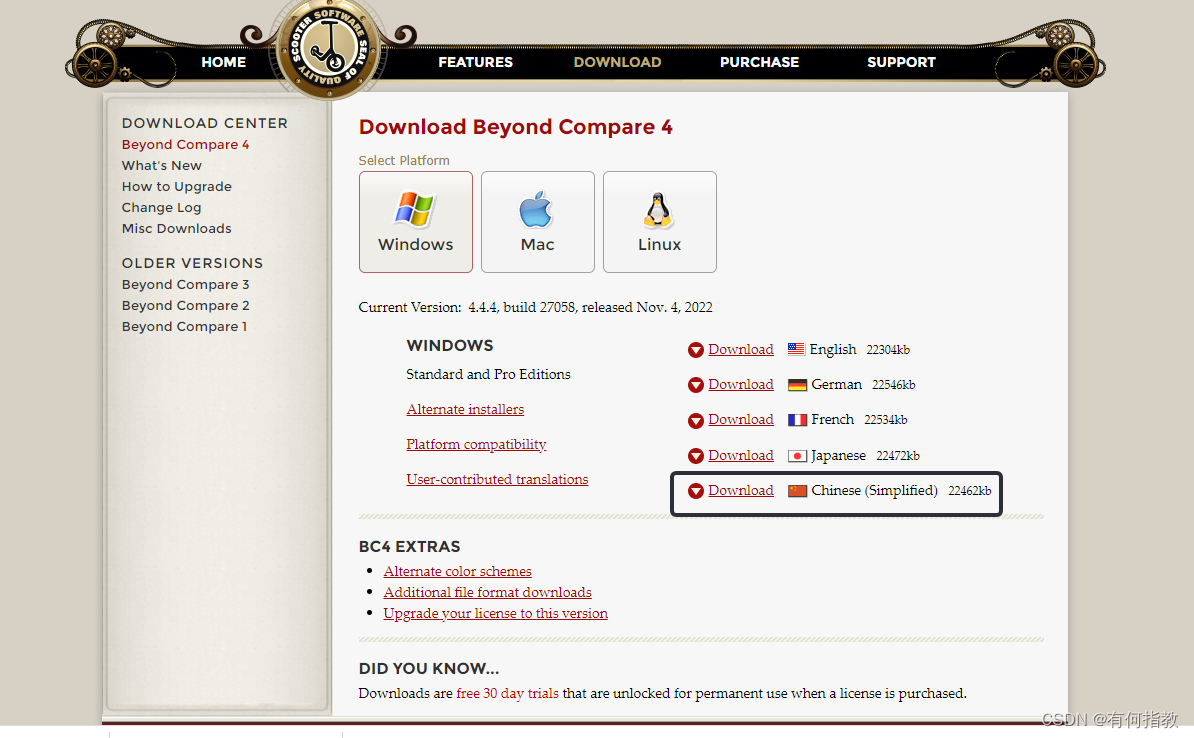
Task: Open the Beyond Compare 3 downloads page
Action: coord(185,284)
